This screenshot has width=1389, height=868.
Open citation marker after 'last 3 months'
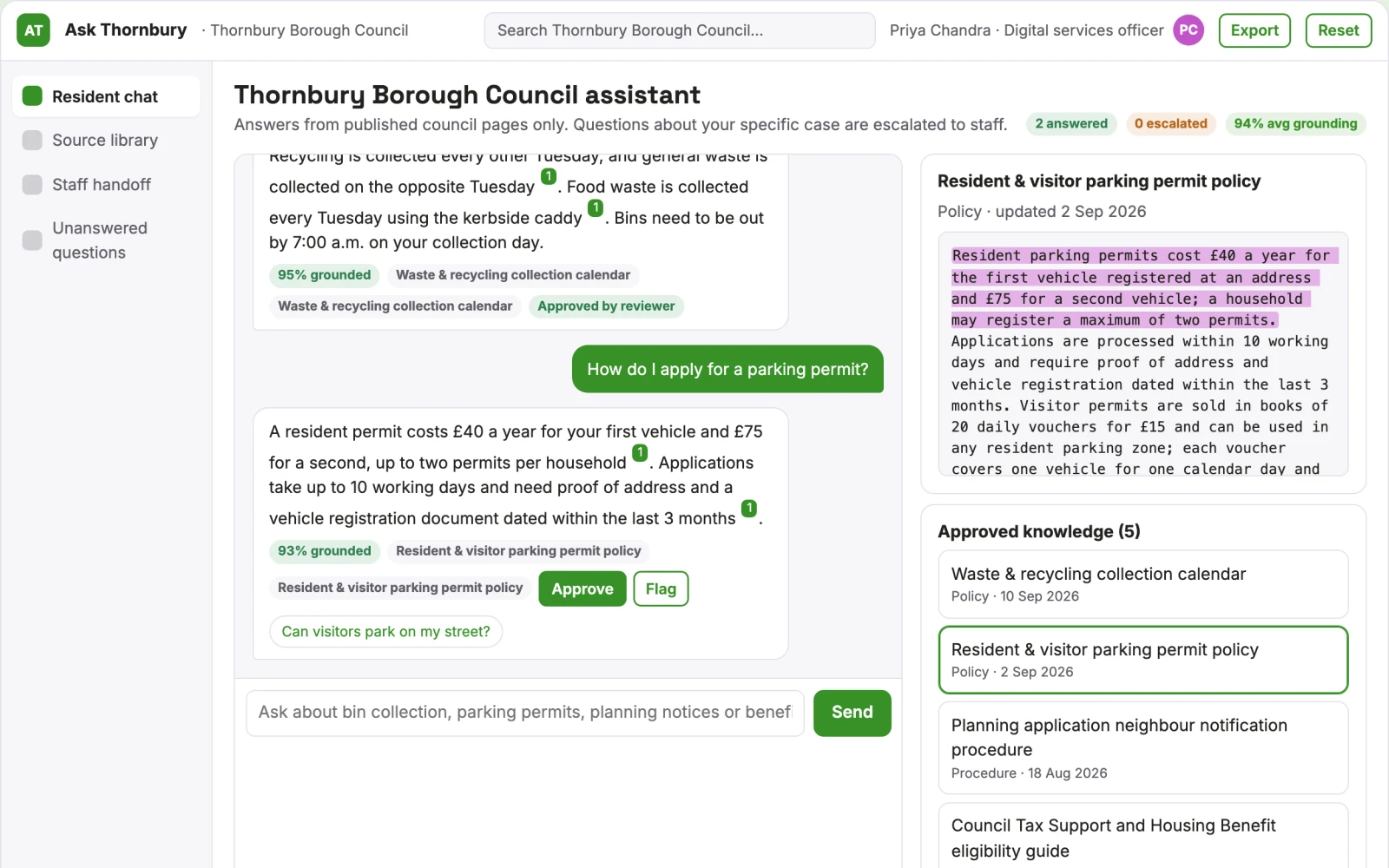[x=749, y=508]
